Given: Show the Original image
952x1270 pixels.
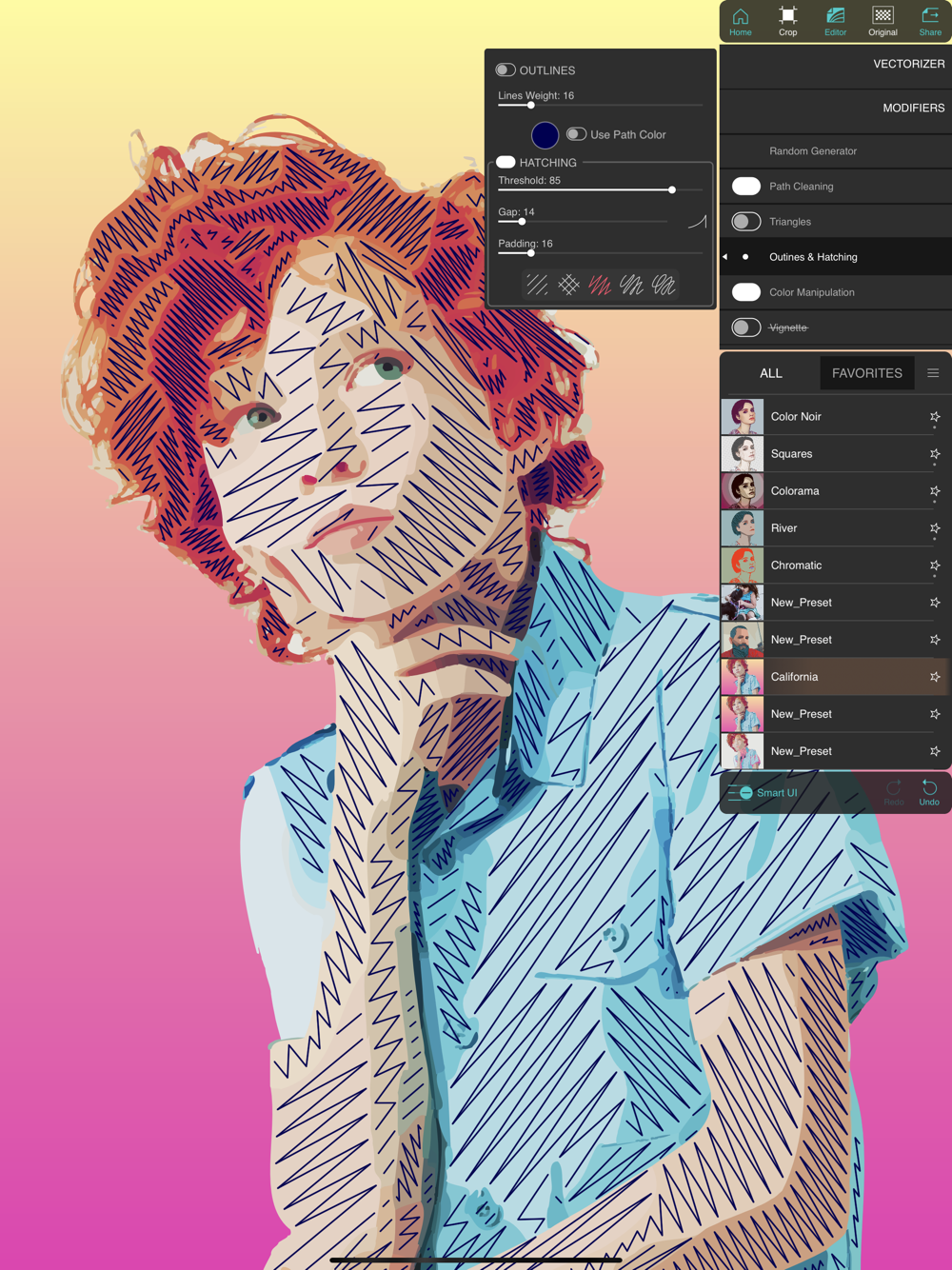Looking at the screenshot, I should click(883, 21).
